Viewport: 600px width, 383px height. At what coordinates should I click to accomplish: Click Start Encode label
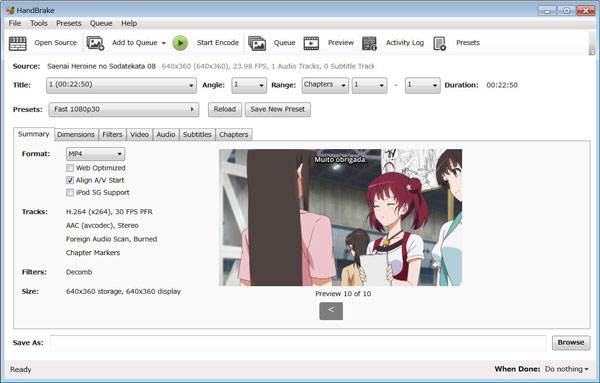(x=218, y=43)
